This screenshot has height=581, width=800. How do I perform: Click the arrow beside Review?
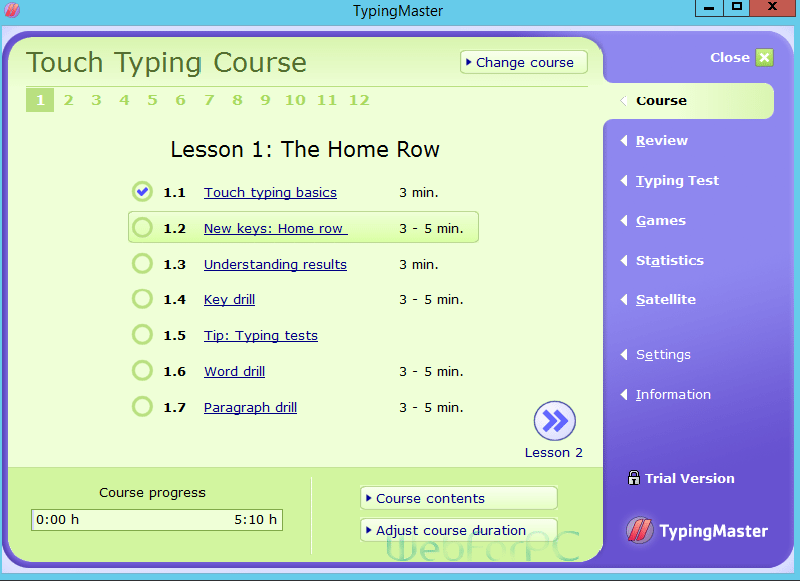[624, 140]
